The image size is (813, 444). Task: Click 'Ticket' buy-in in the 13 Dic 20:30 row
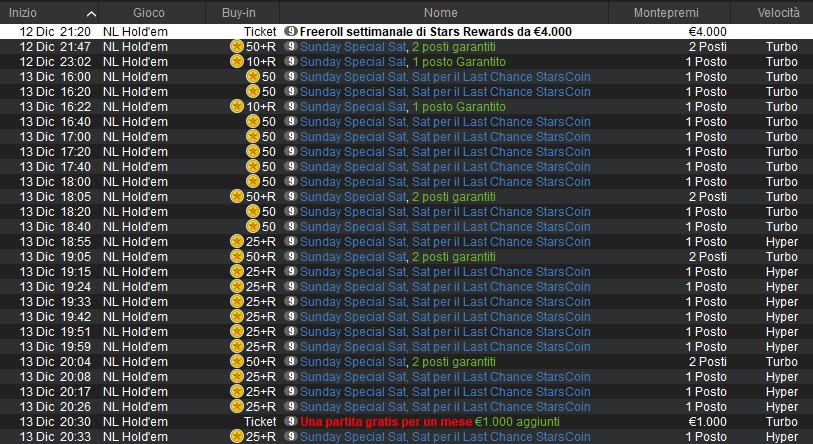click(x=260, y=422)
